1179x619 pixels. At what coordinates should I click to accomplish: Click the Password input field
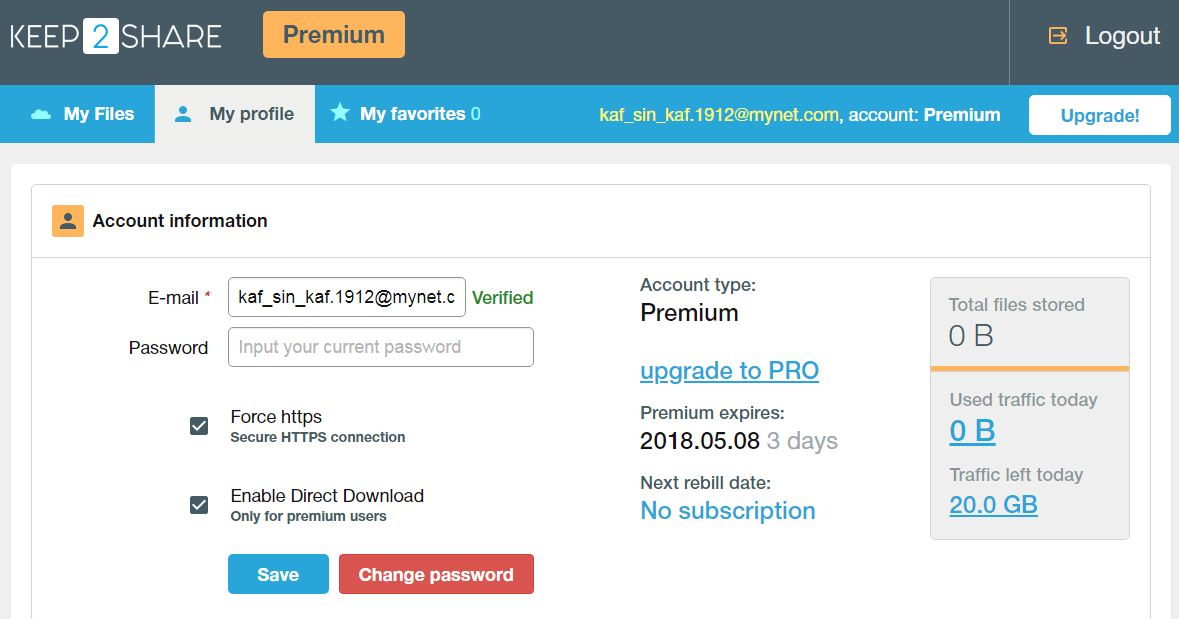pyautogui.click(x=380, y=347)
